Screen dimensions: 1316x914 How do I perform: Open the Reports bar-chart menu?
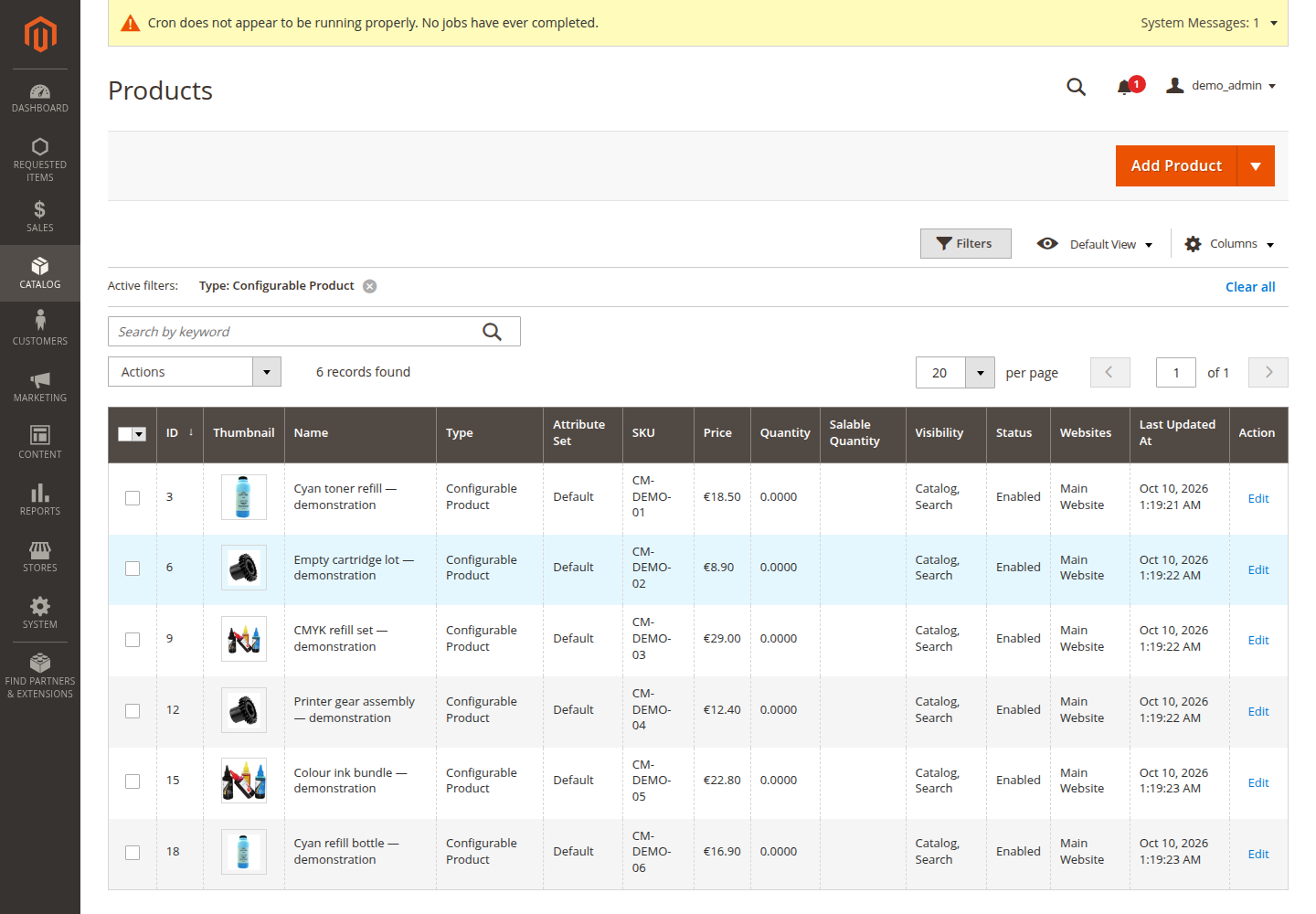40,500
